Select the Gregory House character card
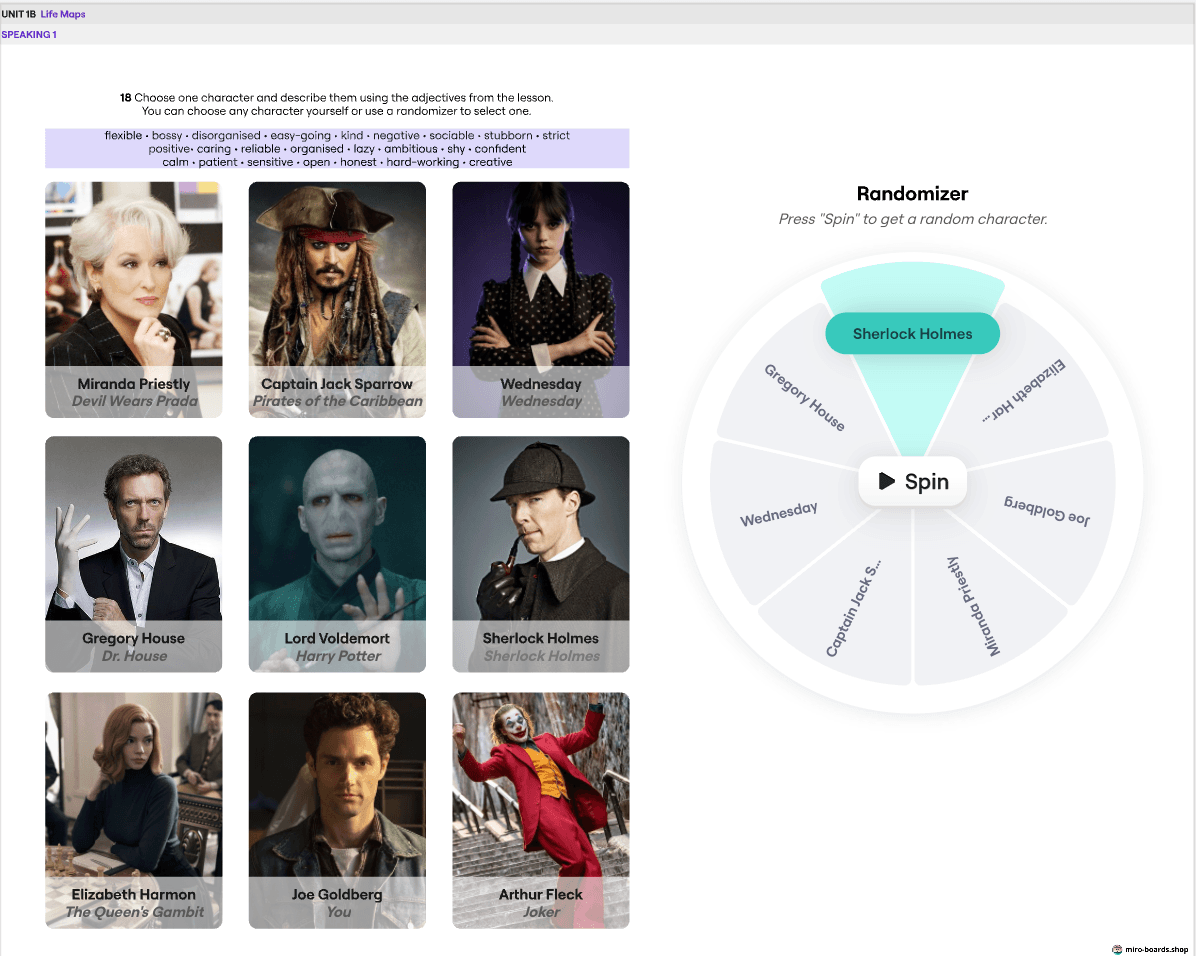 coord(133,554)
